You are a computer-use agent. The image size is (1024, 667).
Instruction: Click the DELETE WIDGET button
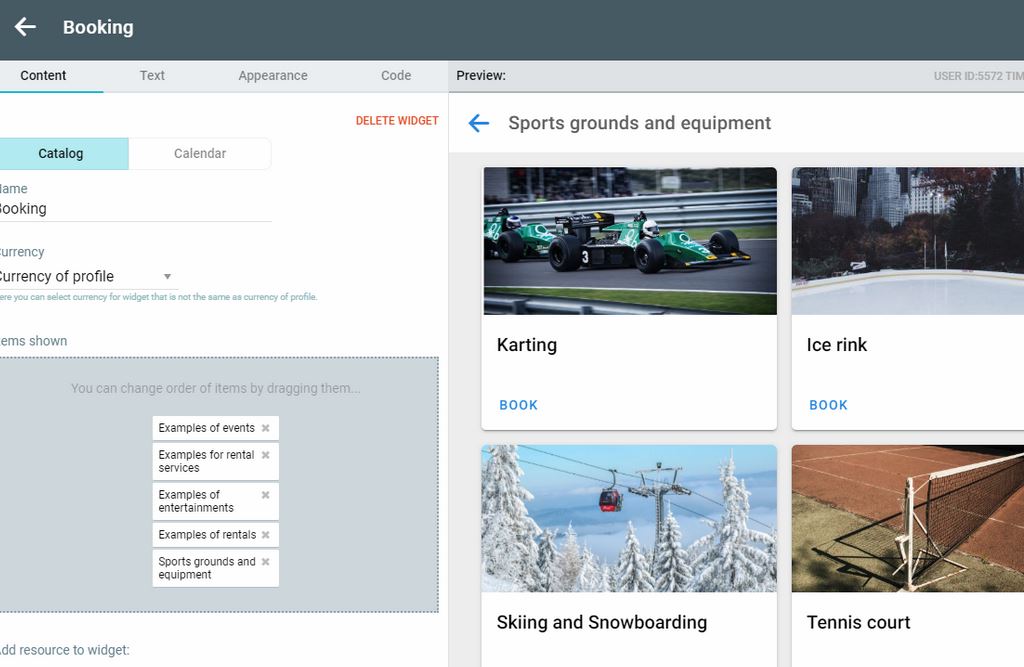tap(397, 121)
